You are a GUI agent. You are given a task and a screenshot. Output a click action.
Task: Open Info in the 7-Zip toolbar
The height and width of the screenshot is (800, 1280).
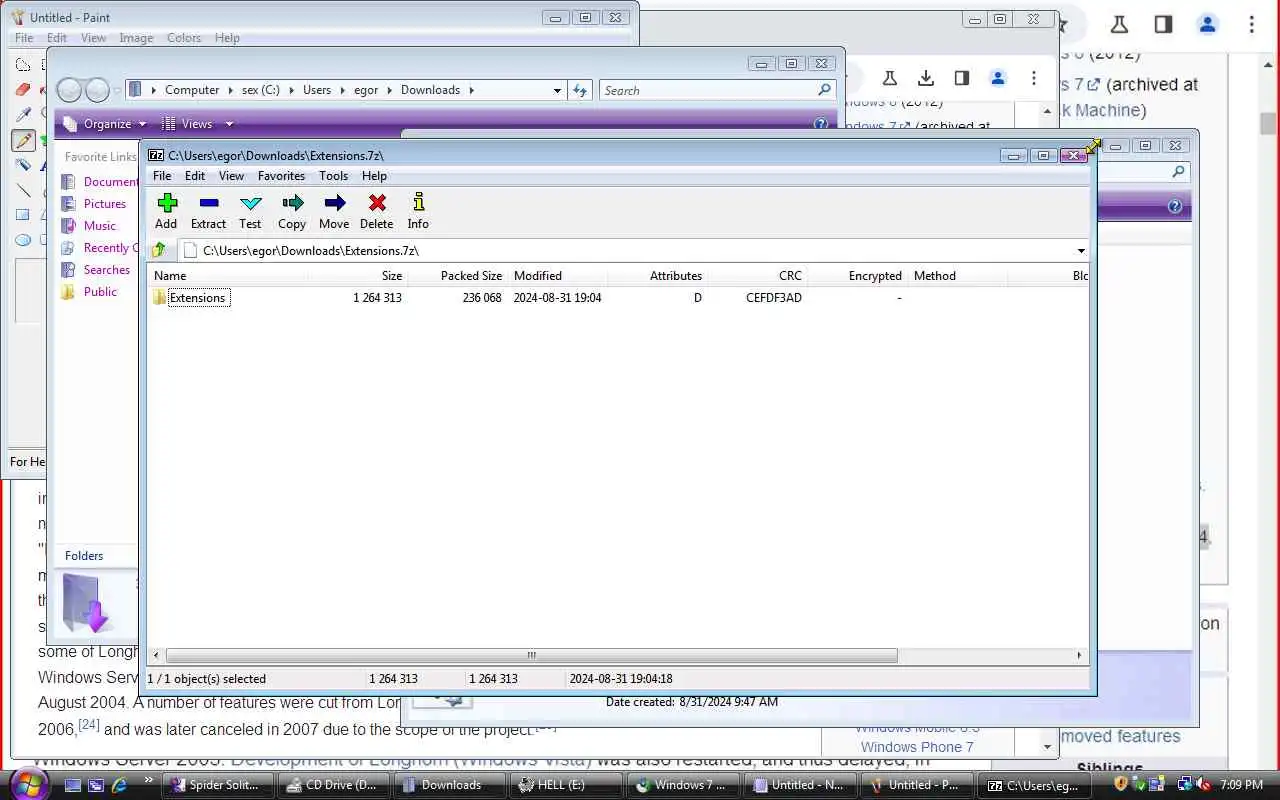coord(418,211)
